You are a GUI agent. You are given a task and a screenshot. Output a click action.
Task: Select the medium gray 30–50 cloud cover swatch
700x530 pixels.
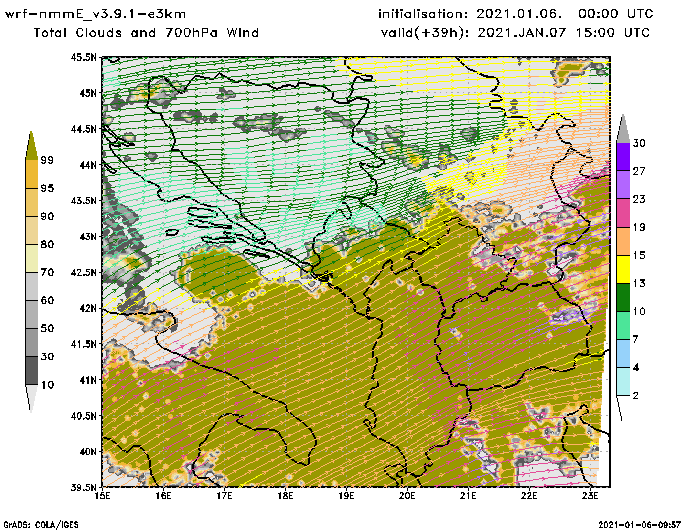[x=32, y=342]
